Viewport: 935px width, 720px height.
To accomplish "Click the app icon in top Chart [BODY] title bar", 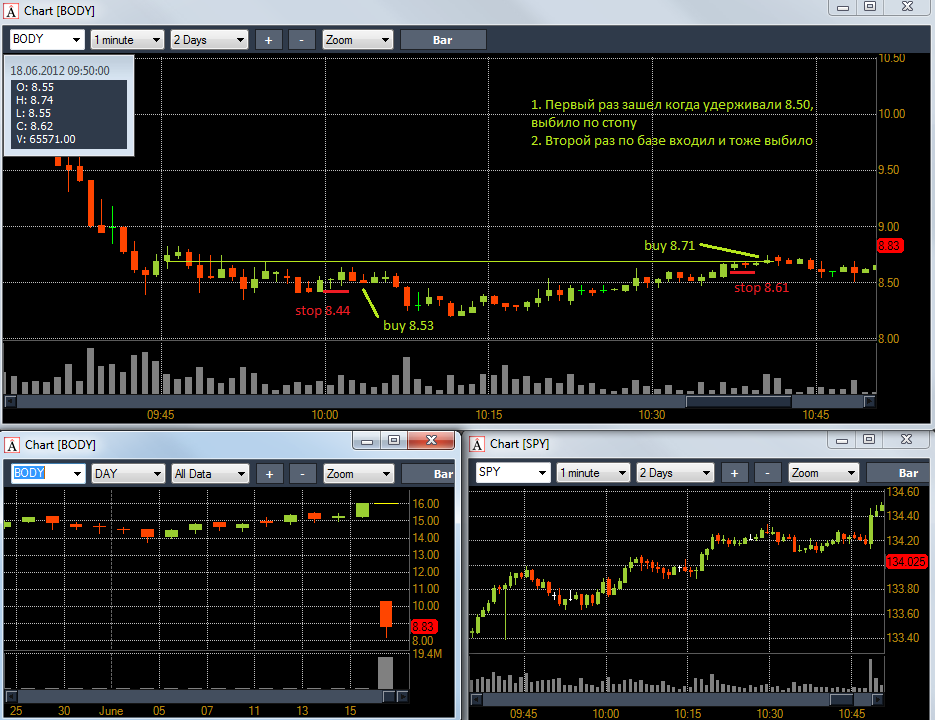I will click(11, 11).
